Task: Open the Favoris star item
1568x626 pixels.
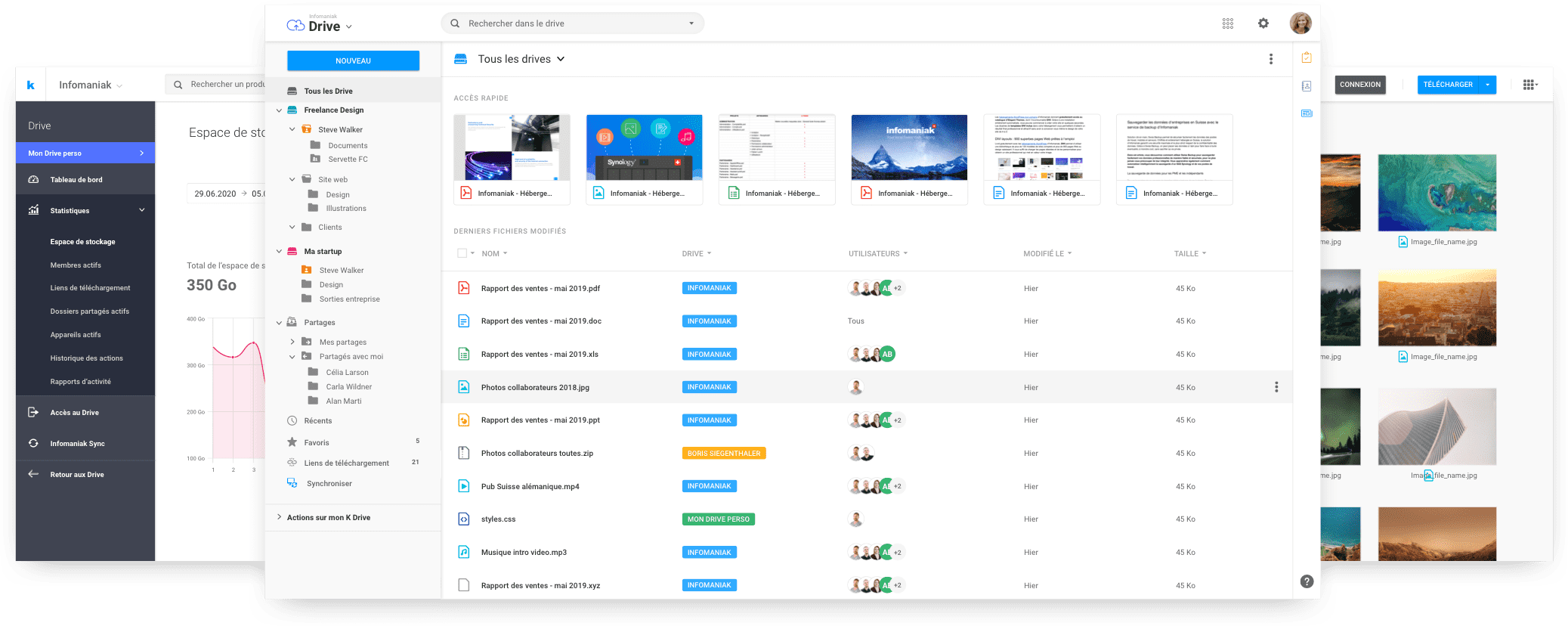Action: (316, 443)
